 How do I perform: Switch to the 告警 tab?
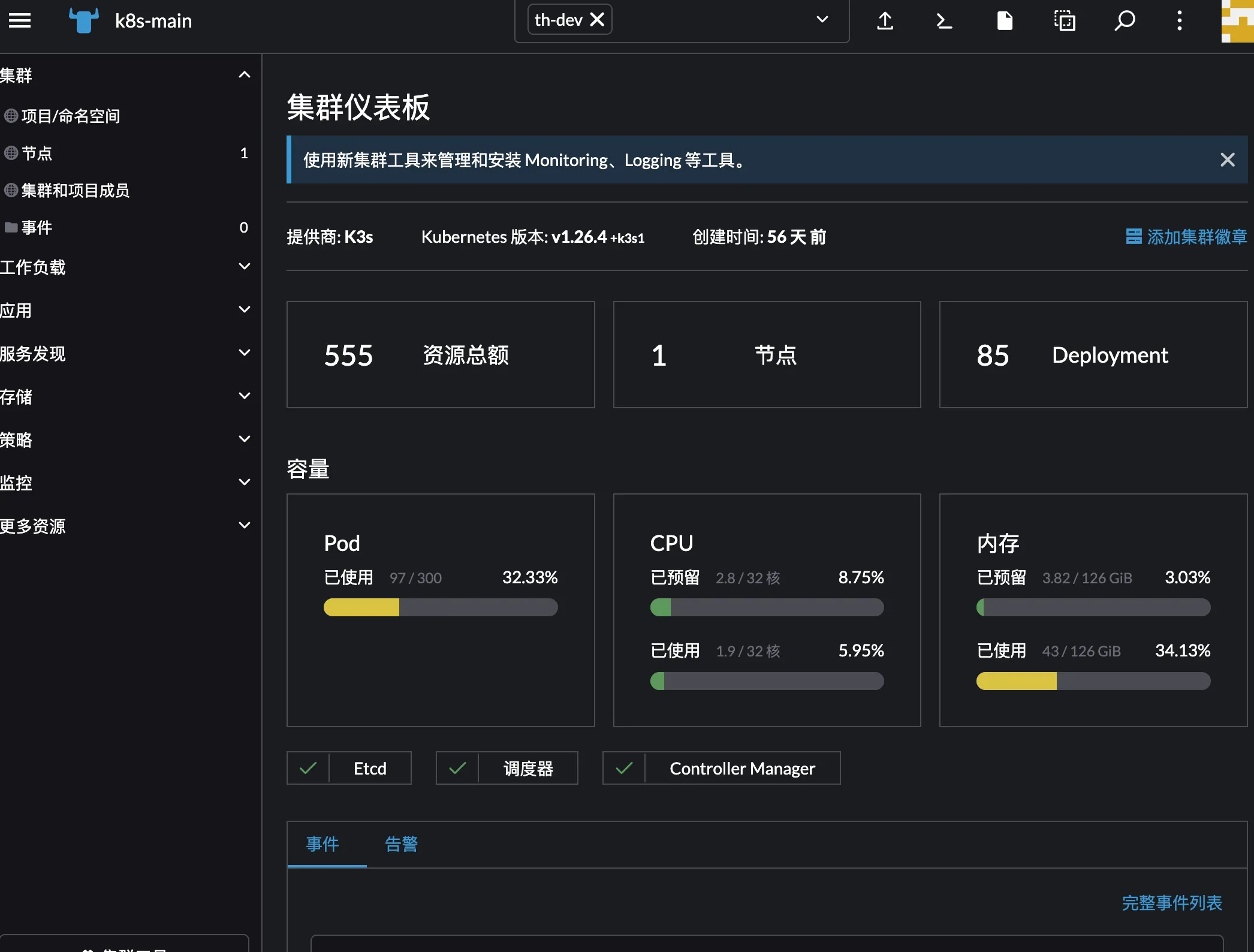[x=401, y=844]
